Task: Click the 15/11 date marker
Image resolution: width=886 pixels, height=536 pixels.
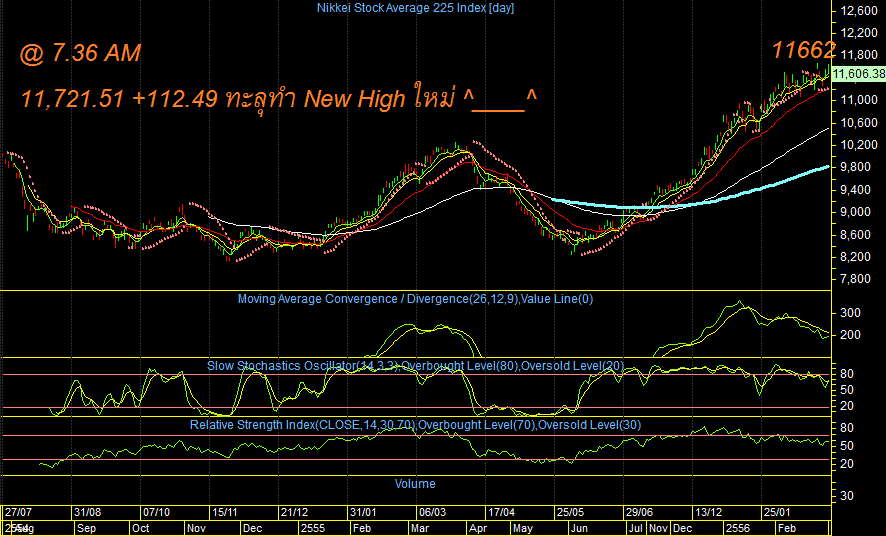Action: coord(225,512)
